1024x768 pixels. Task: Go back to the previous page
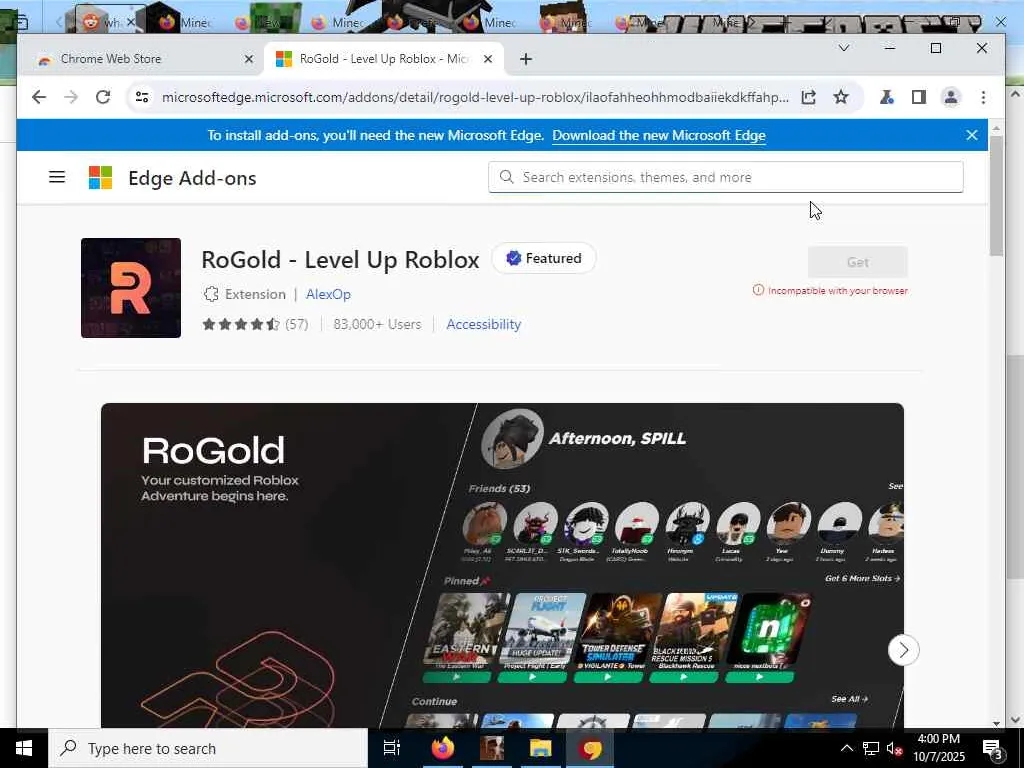tap(39, 97)
